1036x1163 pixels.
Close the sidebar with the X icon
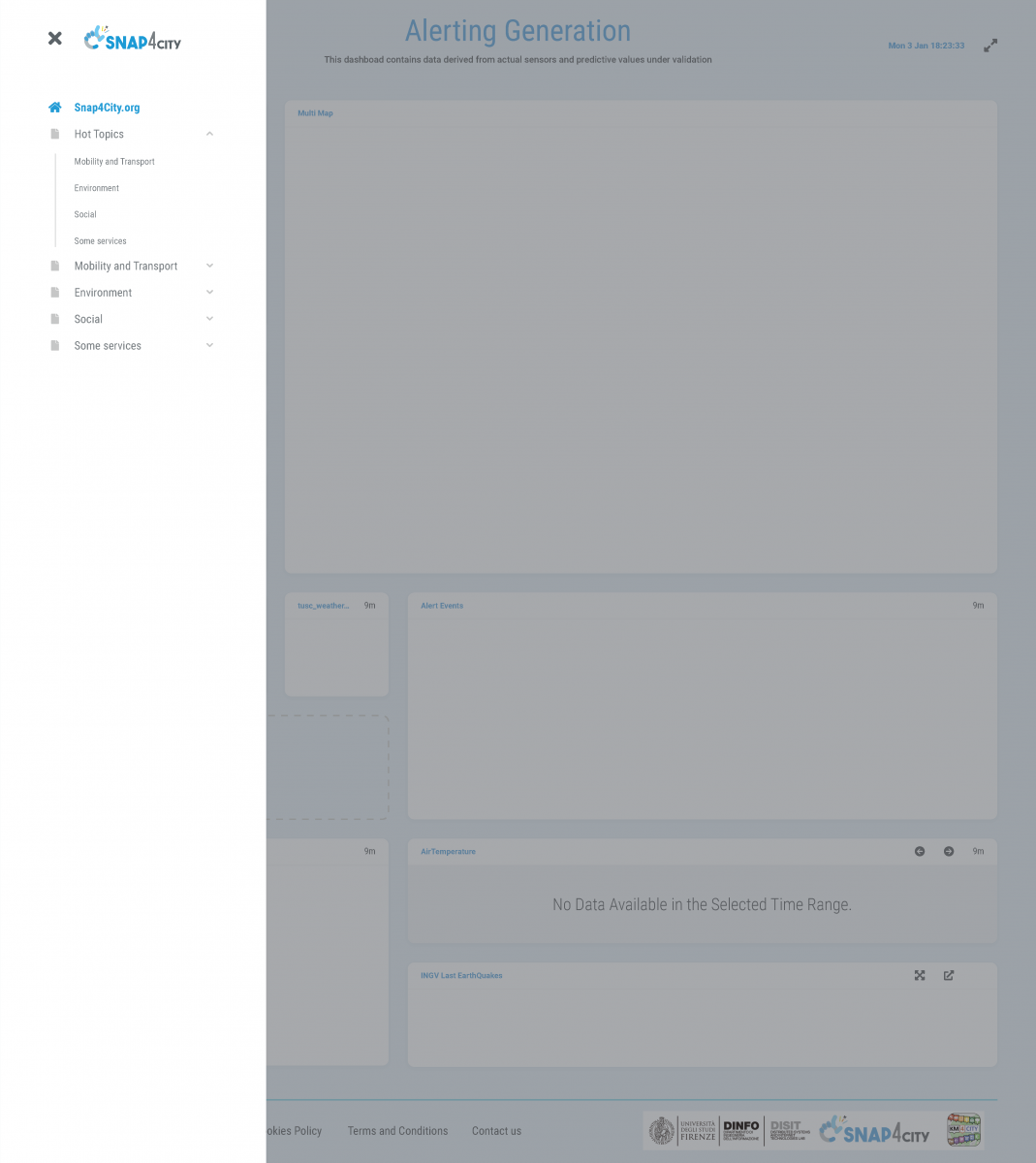55,39
